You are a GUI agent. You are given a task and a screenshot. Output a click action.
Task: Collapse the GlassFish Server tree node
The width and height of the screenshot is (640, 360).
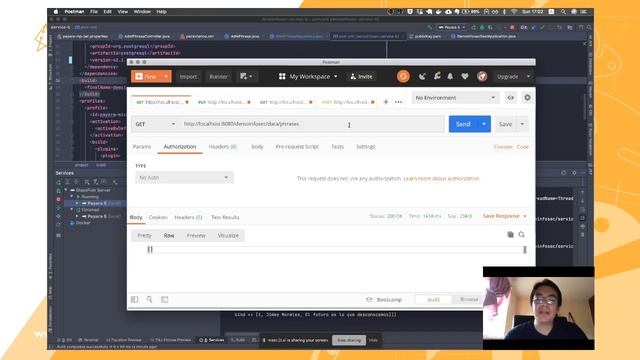click(66, 190)
